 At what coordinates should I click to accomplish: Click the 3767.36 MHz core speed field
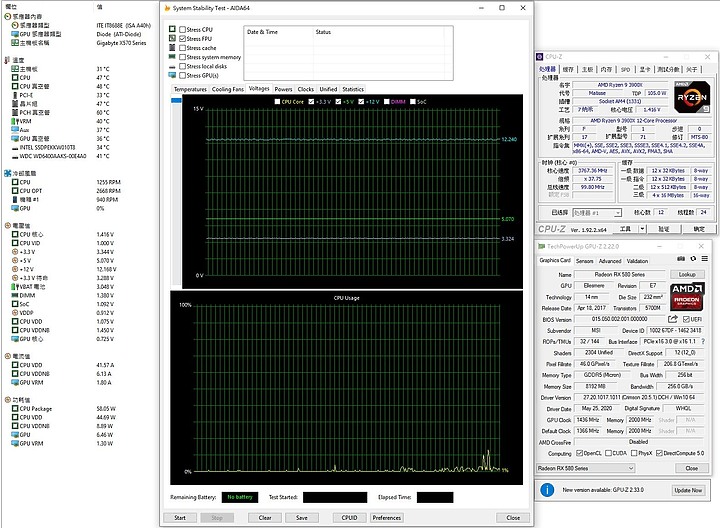592,170
